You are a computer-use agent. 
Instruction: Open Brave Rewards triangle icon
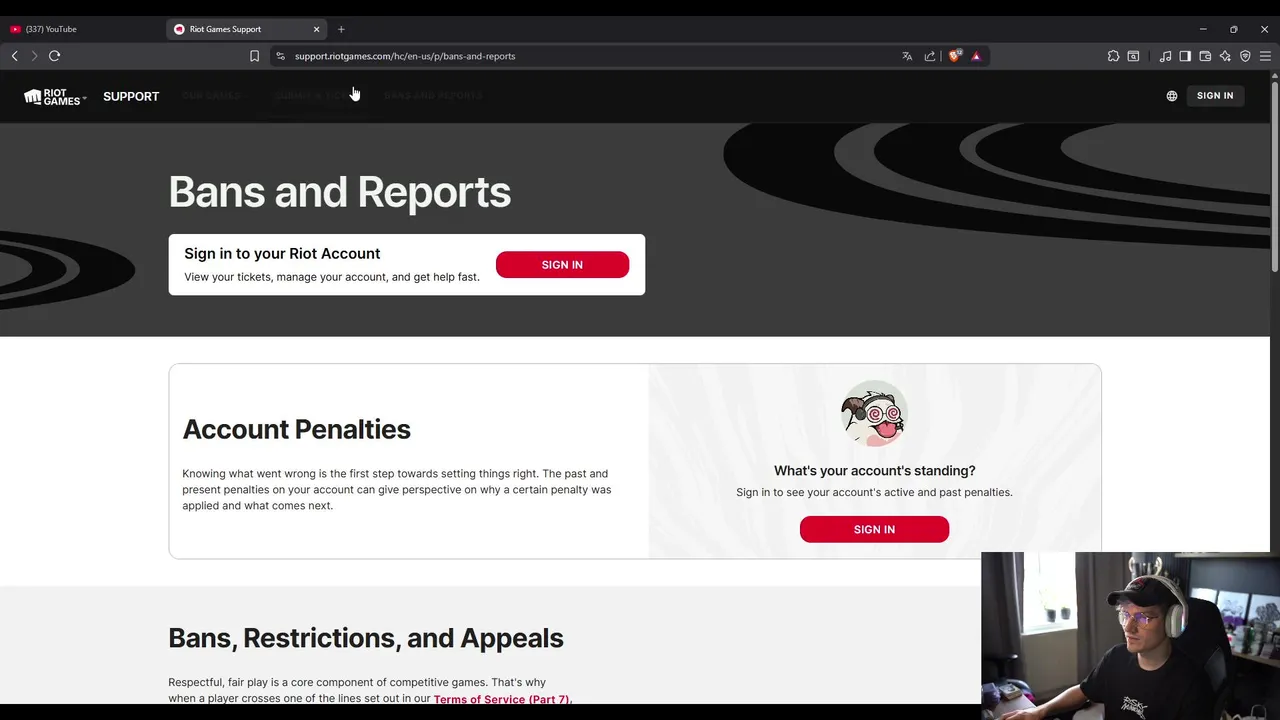point(976,56)
